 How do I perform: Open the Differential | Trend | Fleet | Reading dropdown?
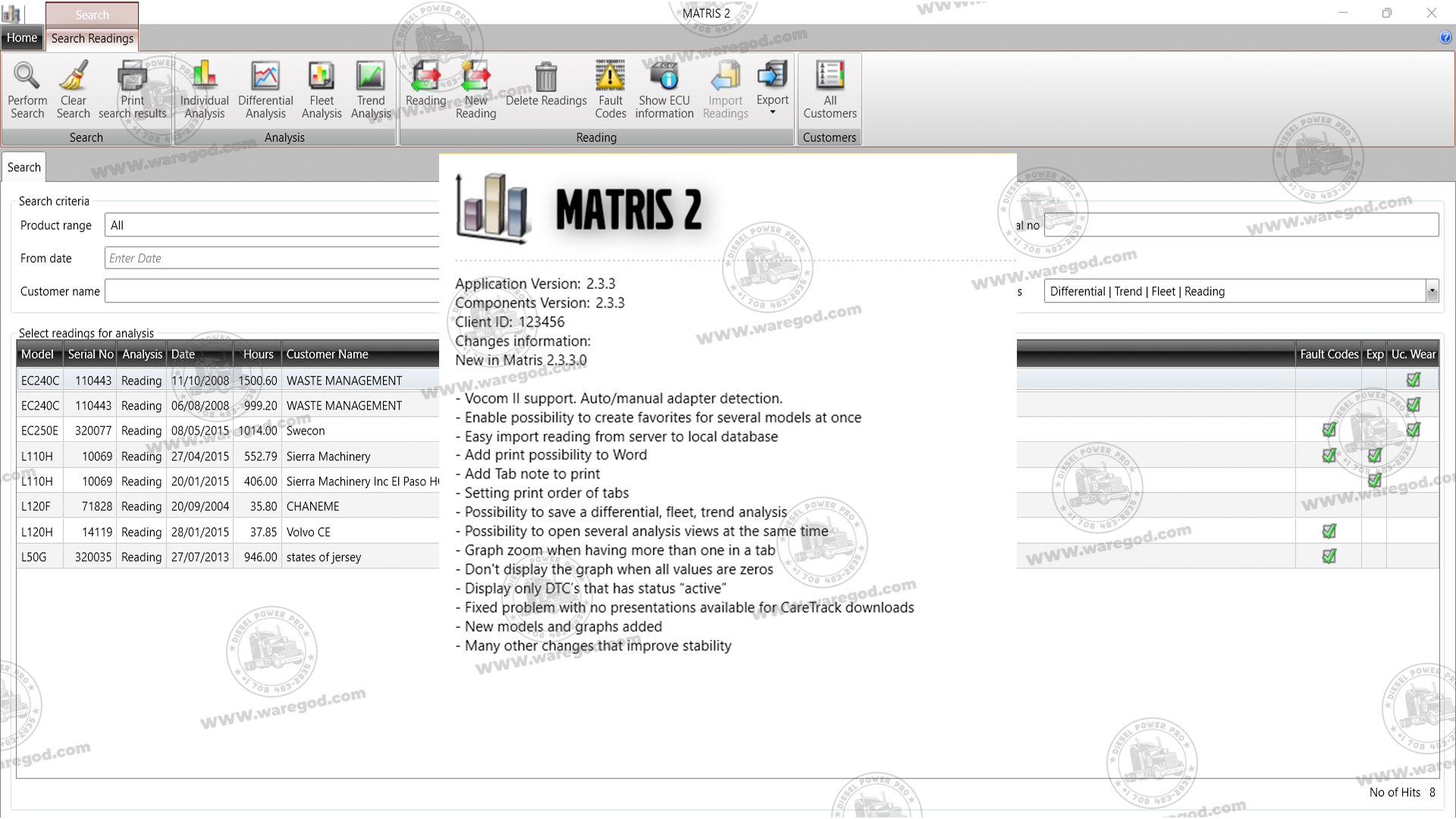1432,291
